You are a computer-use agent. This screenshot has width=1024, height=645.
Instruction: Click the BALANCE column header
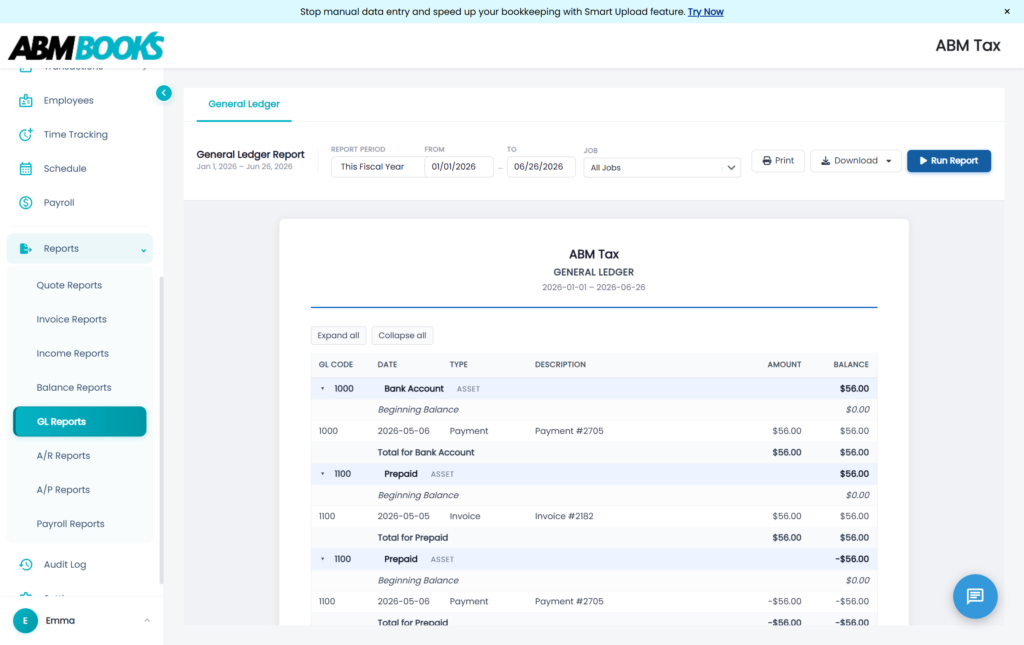851,364
